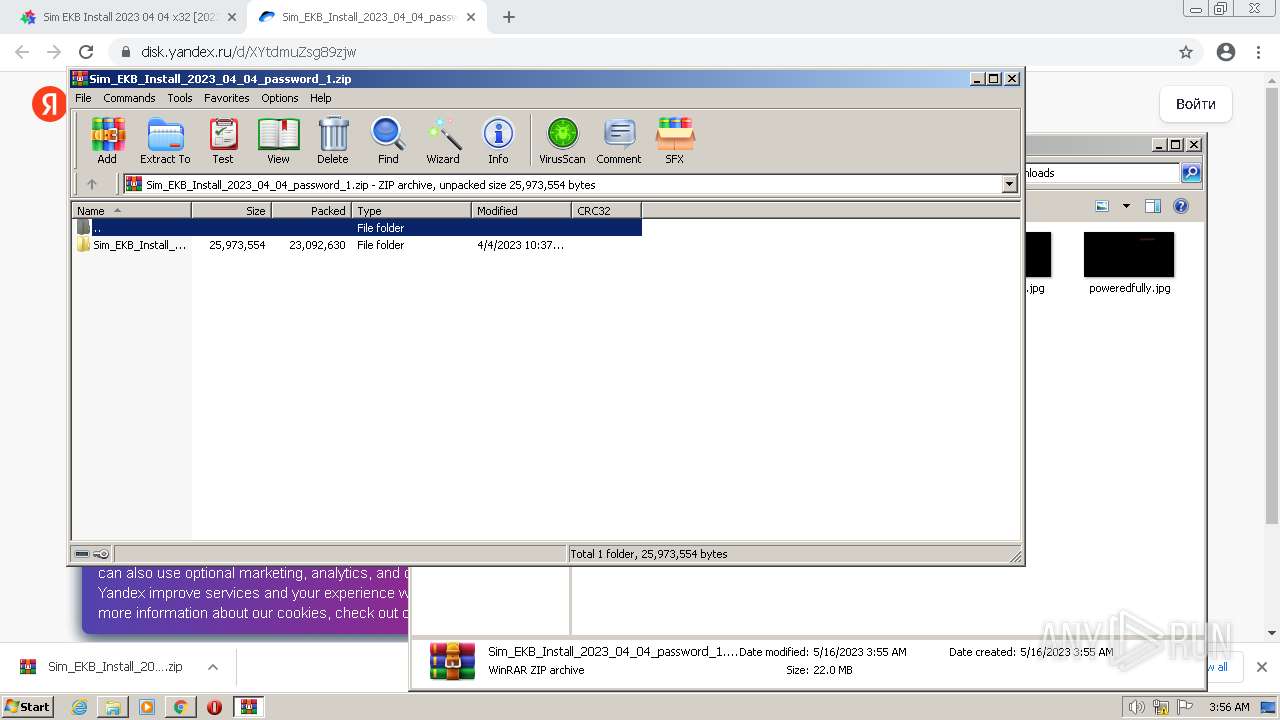
Task: Click the WinRAR taskbar button
Action: click(x=248, y=707)
